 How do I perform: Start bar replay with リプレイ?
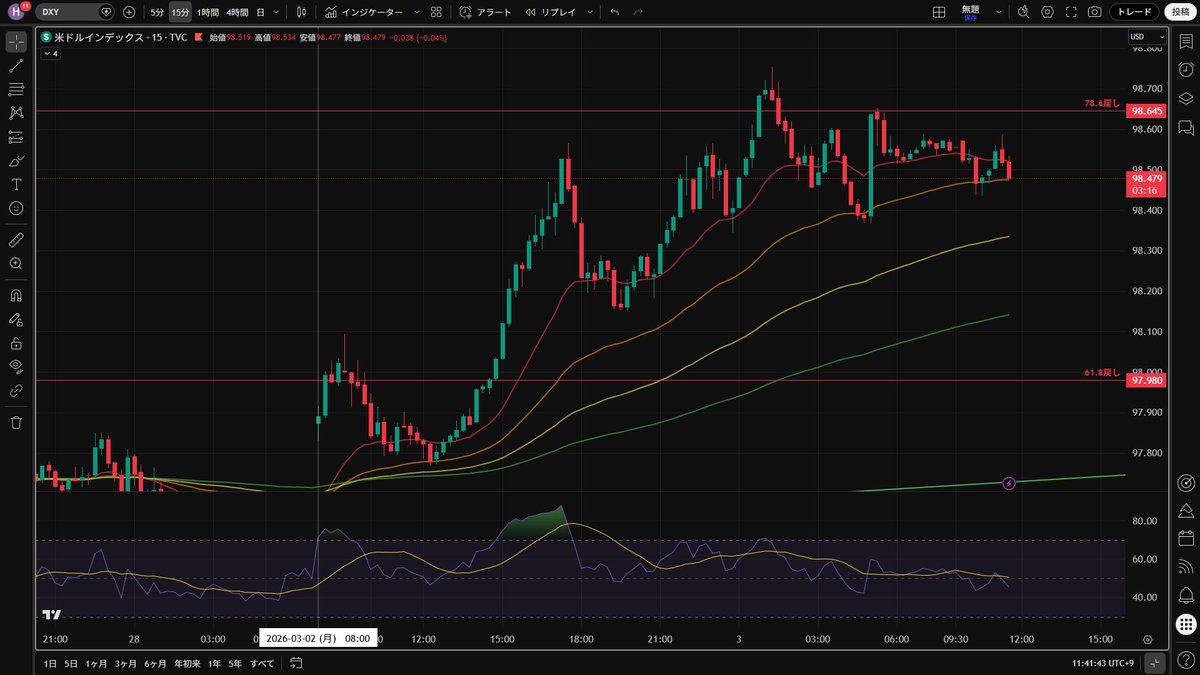[x=552, y=12]
